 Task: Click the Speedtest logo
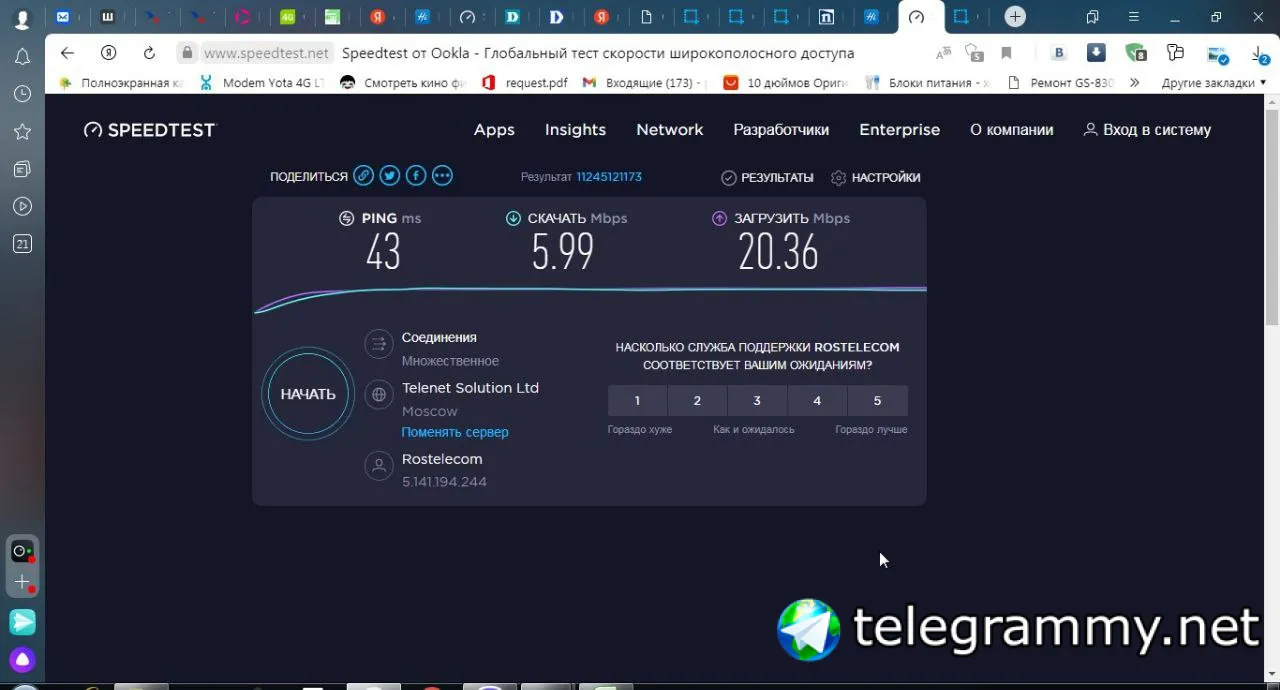[x=149, y=130]
